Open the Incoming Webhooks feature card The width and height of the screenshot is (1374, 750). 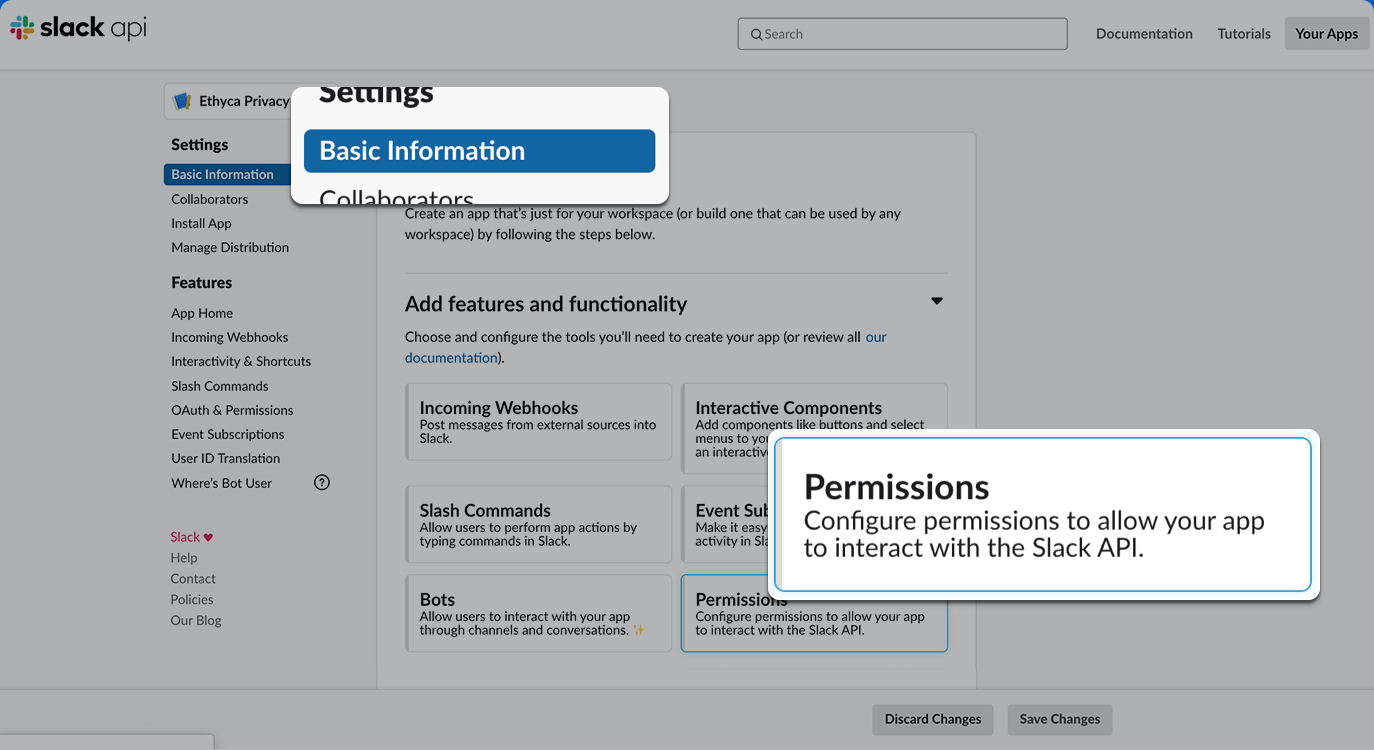pos(538,422)
